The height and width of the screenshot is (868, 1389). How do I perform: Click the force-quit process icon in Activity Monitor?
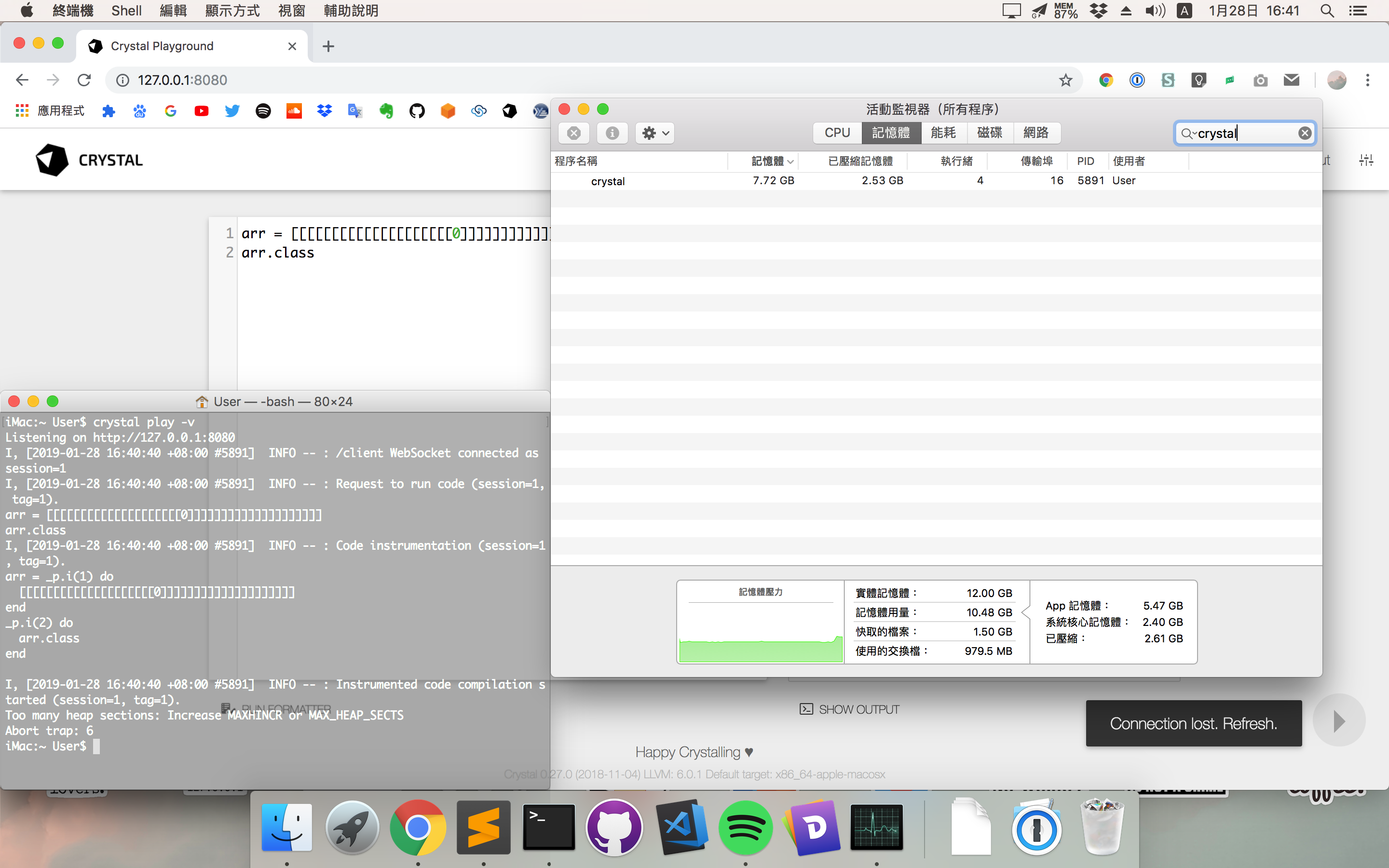573,133
